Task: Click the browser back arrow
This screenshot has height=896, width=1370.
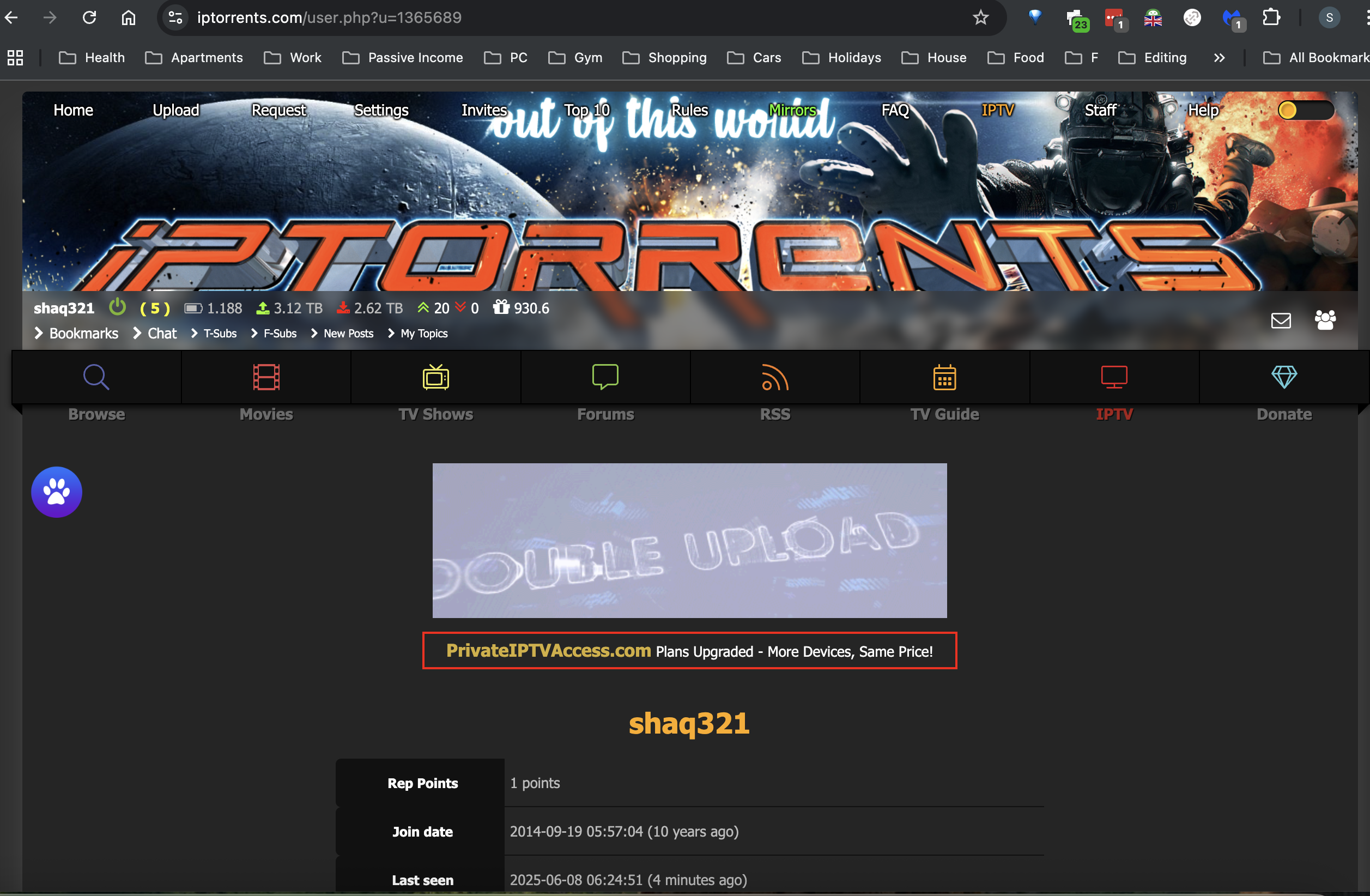Action: click(x=11, y=18)
